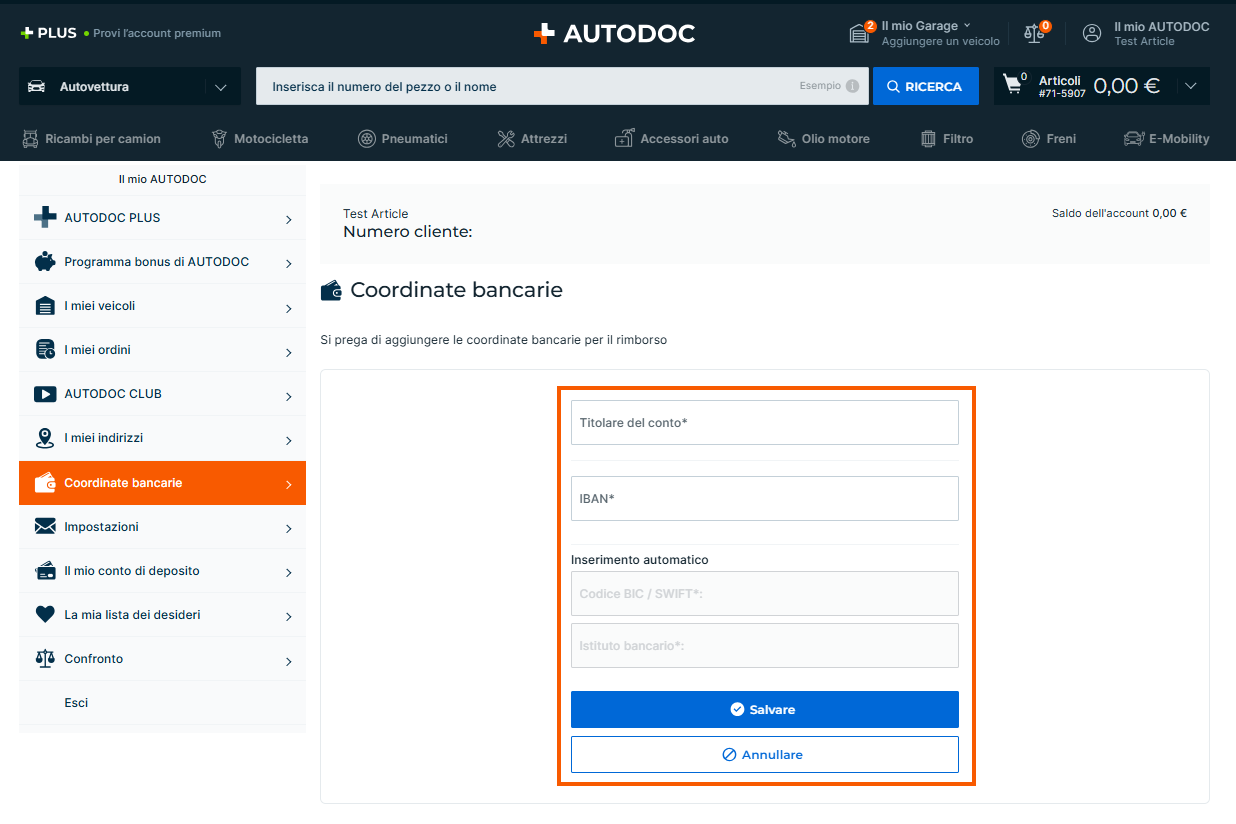Open the garage icon with badge
1236x824 pixels.
pyautogui.click(x=860, y=33)
